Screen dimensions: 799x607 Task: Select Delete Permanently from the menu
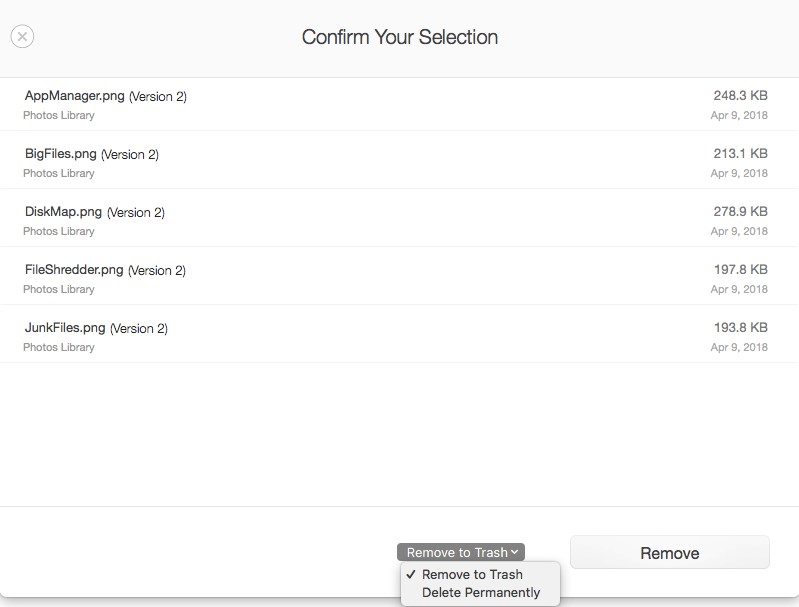pos(481,592)
